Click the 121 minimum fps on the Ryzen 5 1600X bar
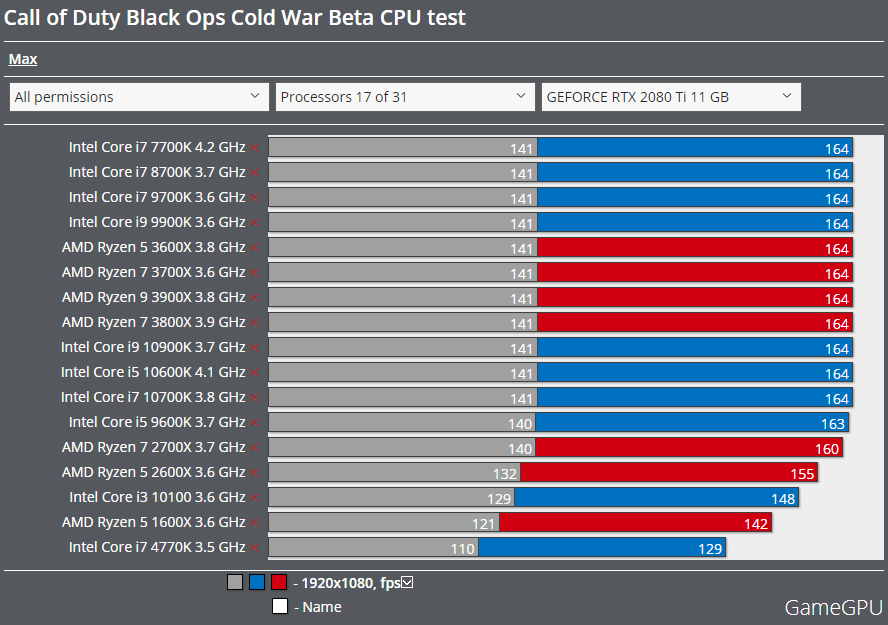Viewport: 888px width, 625px height. tap(484, 524)
